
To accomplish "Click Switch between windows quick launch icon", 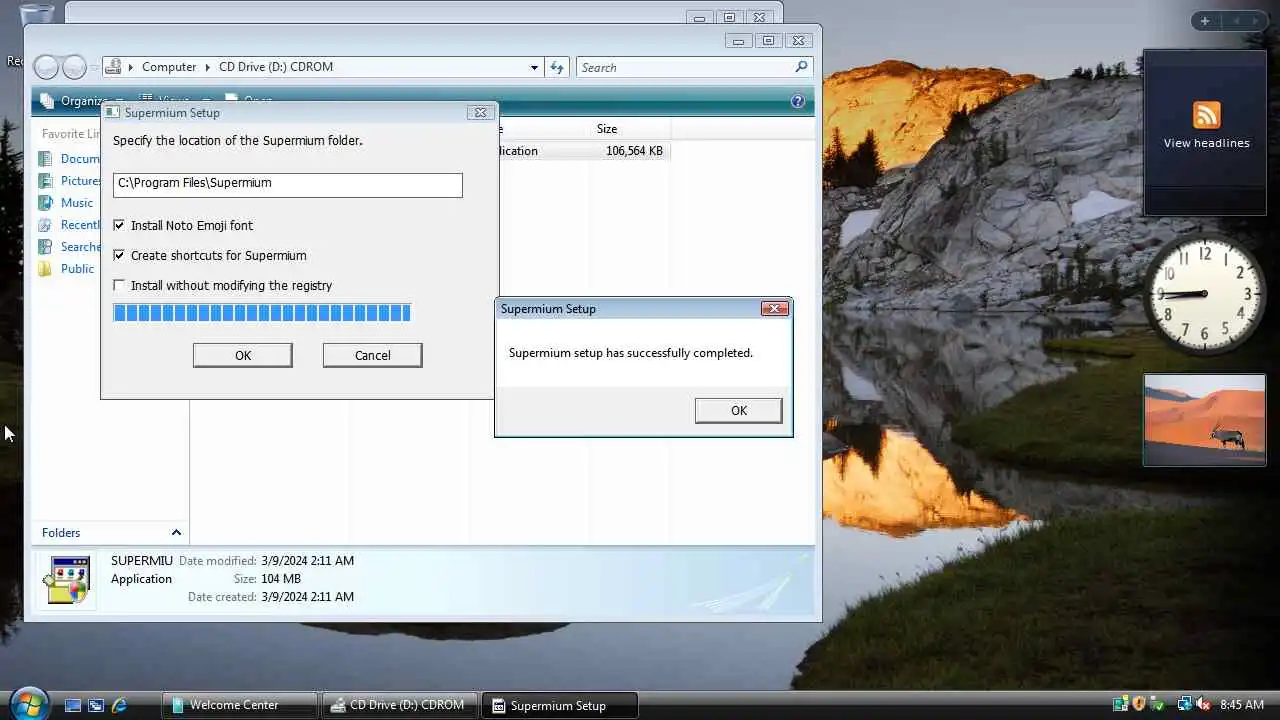I will pos(96,705).
